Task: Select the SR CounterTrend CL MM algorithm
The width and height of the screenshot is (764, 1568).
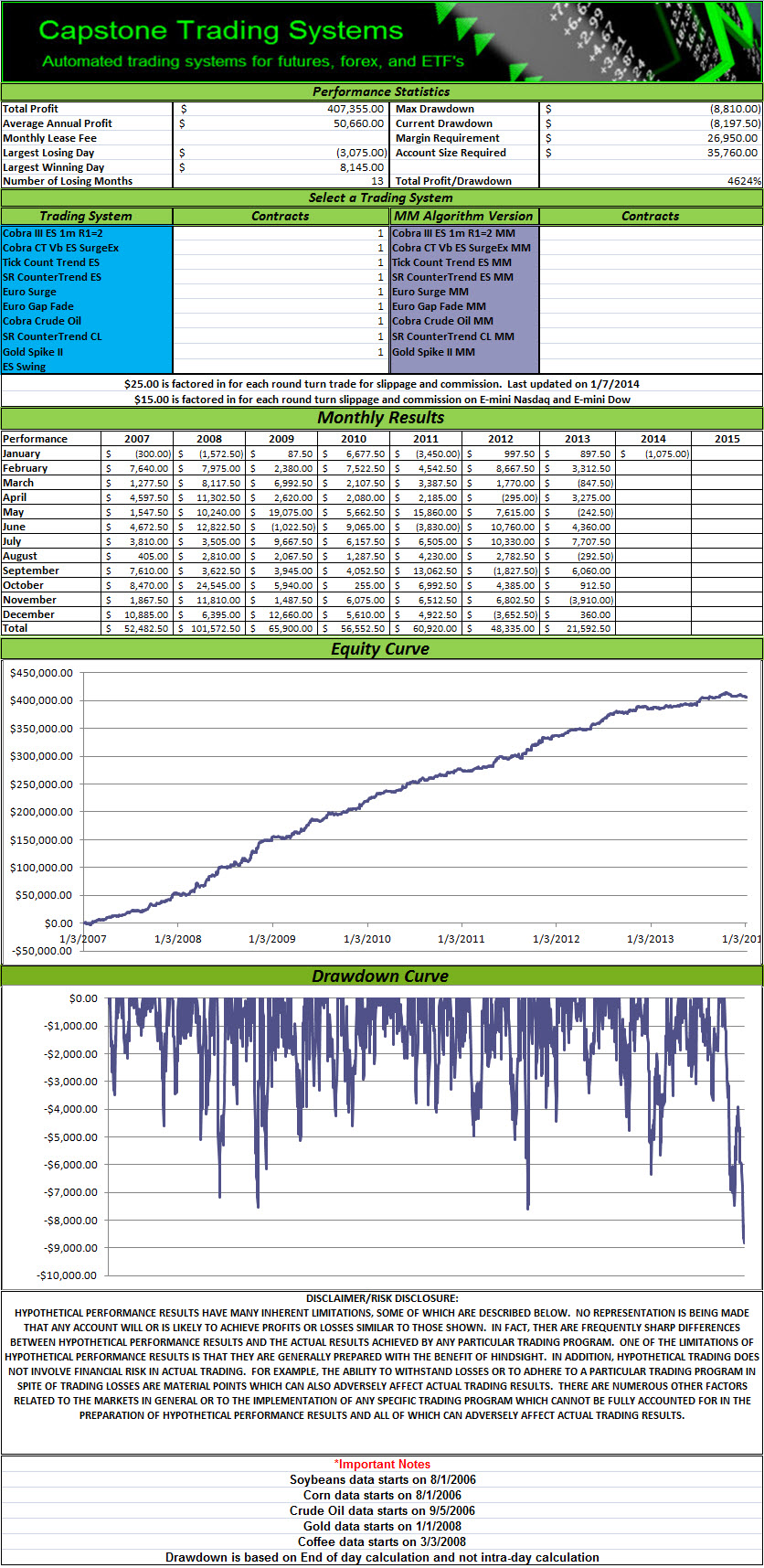Action: (453, 336)
